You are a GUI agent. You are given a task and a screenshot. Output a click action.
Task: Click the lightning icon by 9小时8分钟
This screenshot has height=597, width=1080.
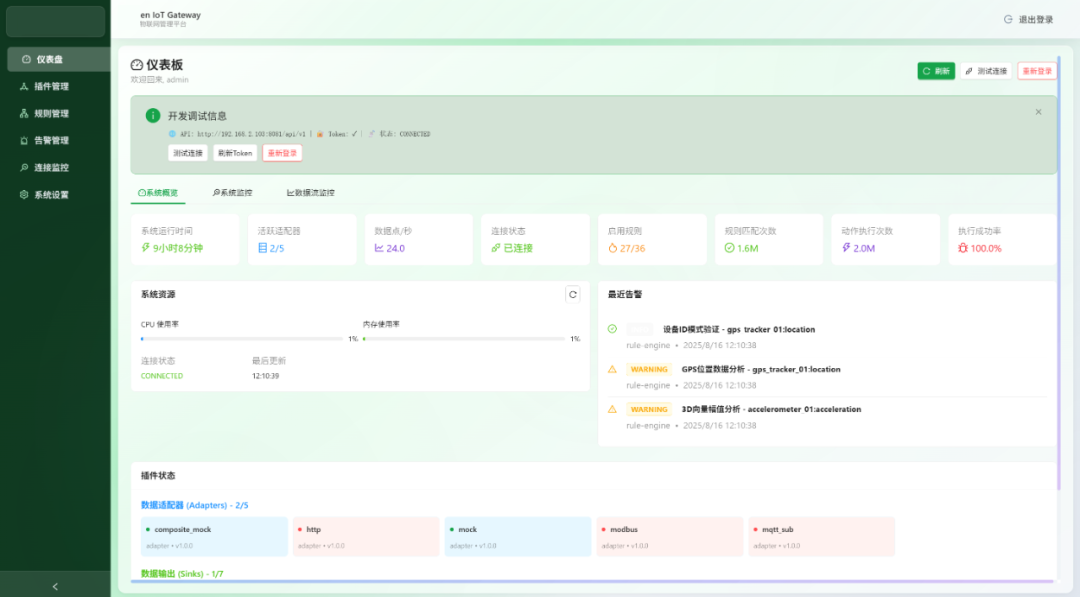pyautogui.click(x=145, y=247)
